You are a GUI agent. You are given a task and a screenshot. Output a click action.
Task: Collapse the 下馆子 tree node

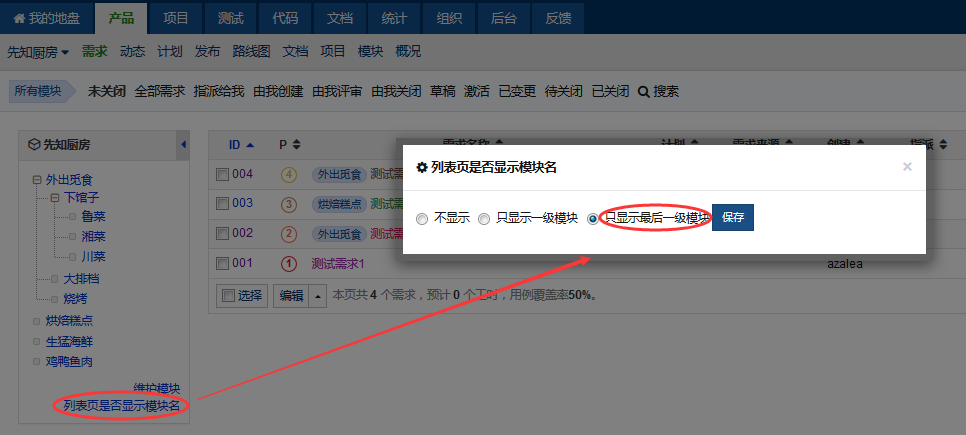click(x=55, y=198)
